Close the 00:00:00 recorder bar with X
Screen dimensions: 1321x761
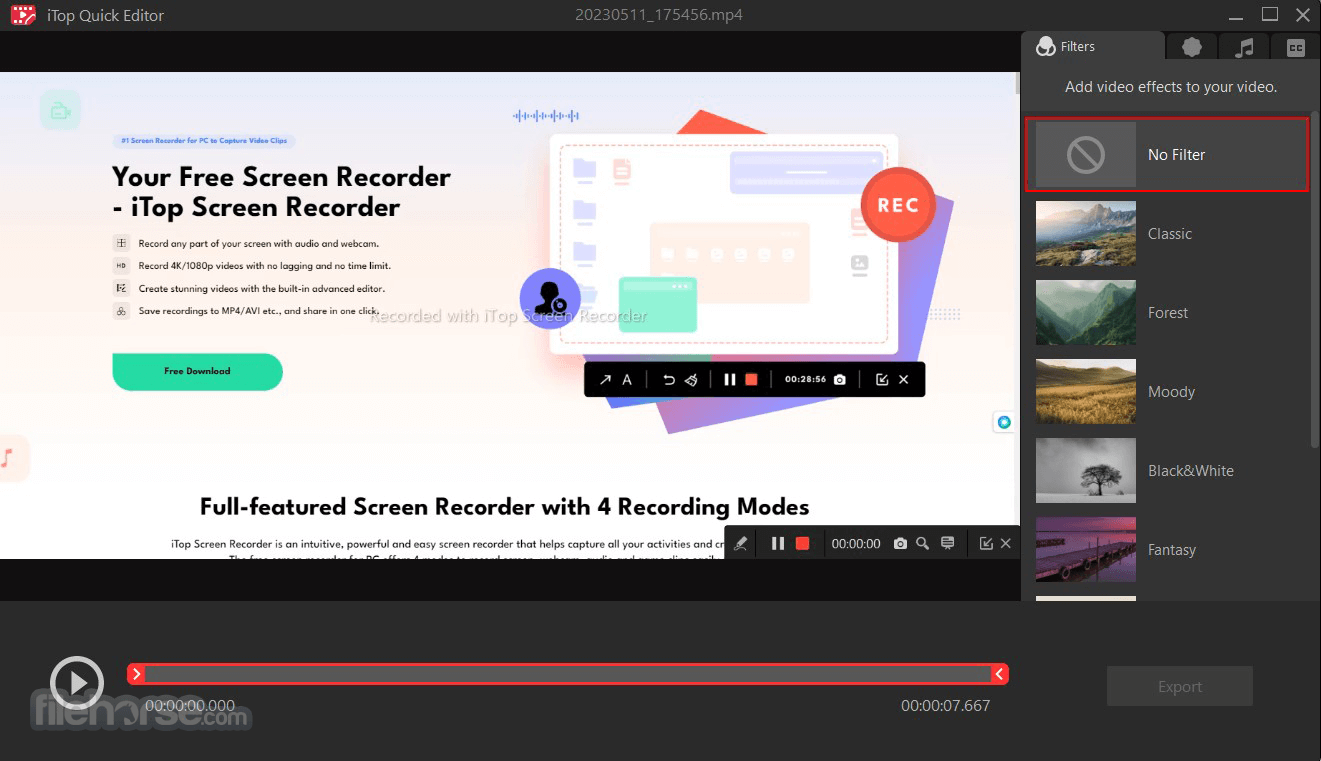[x=1006, y=543]
